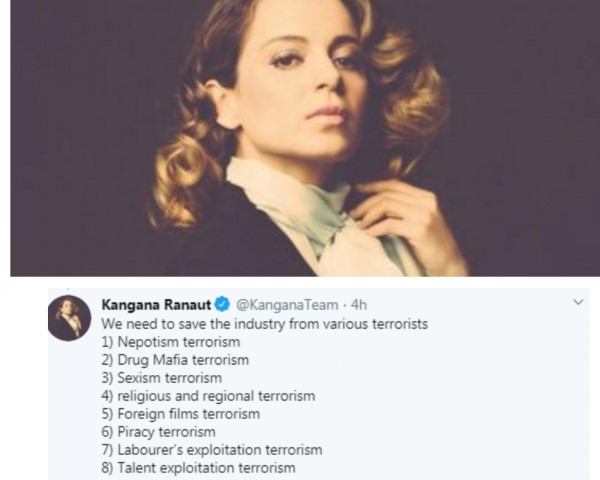Click the number '8)' in the list
Image resolution: width=600 pixels, height=480 pixels.
coord(107,468)
